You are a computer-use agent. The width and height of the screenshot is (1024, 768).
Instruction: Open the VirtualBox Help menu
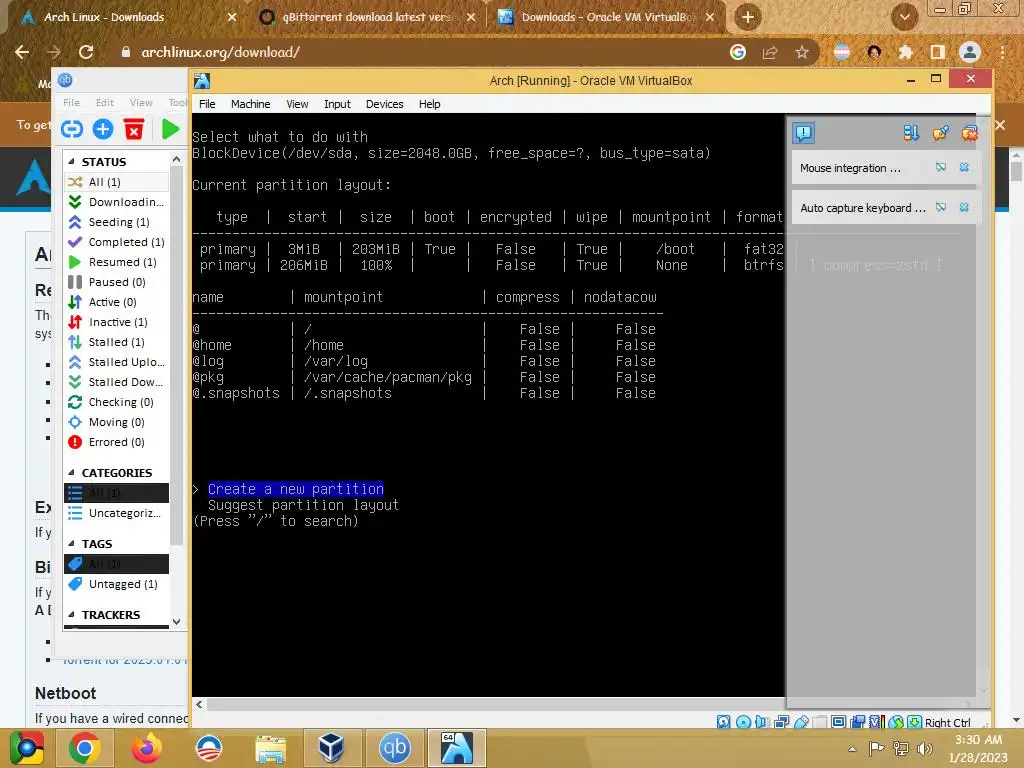[429, 104]
